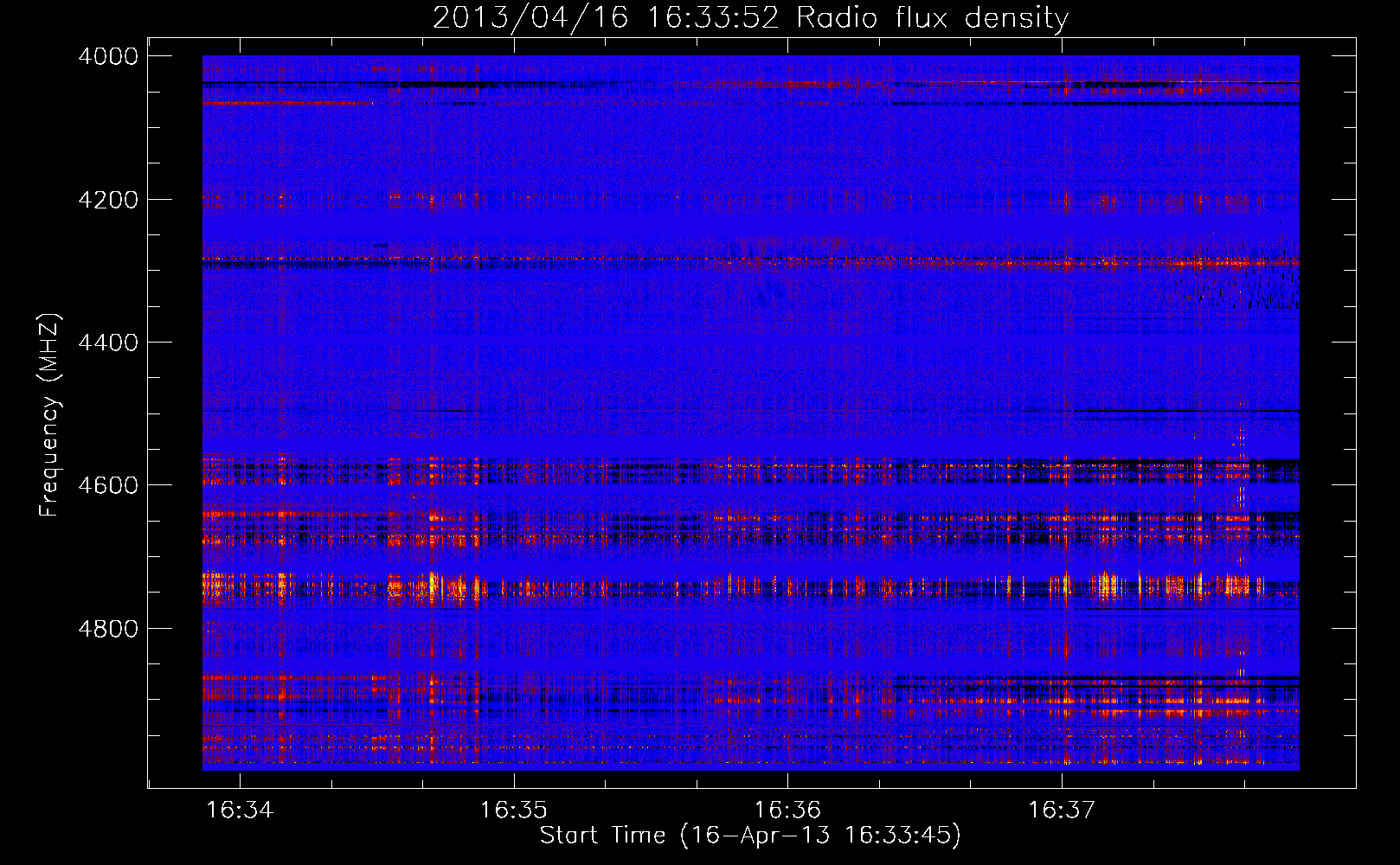Click the "Start Time (16-Apr-13 16:33:45)" axis title
1400x865 pixels.
(x=750, y=836)
